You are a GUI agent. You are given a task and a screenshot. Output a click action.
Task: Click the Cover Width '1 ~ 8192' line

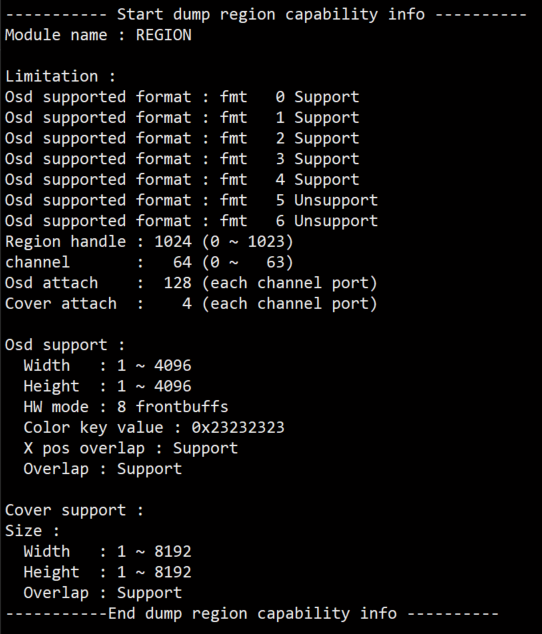tap(107, 552)
